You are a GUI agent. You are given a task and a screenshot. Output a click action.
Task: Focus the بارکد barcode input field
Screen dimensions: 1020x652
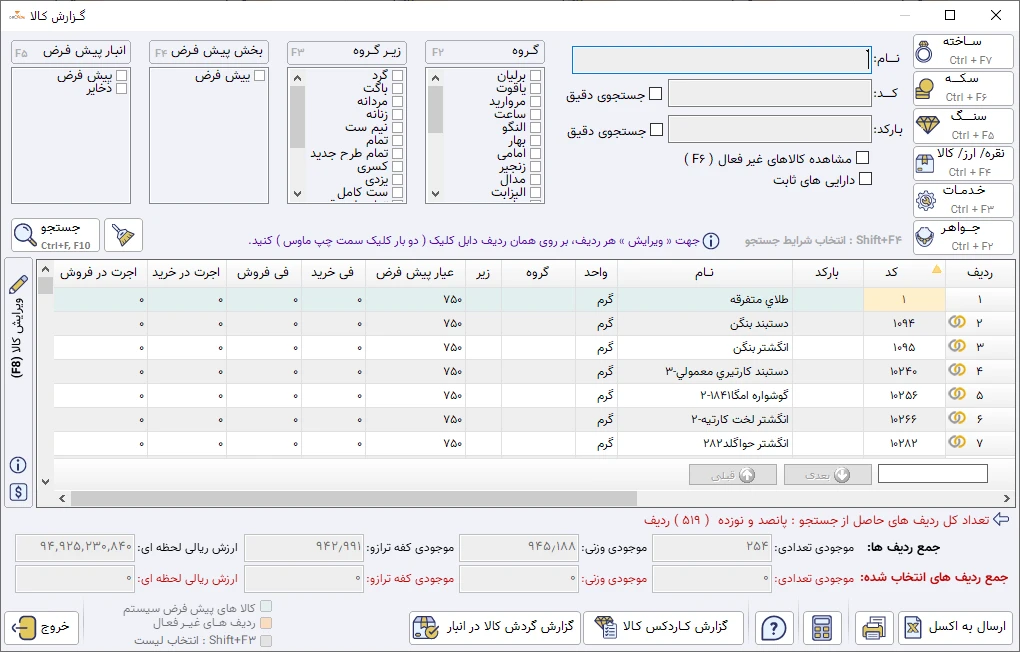click(x=770, y=129)
